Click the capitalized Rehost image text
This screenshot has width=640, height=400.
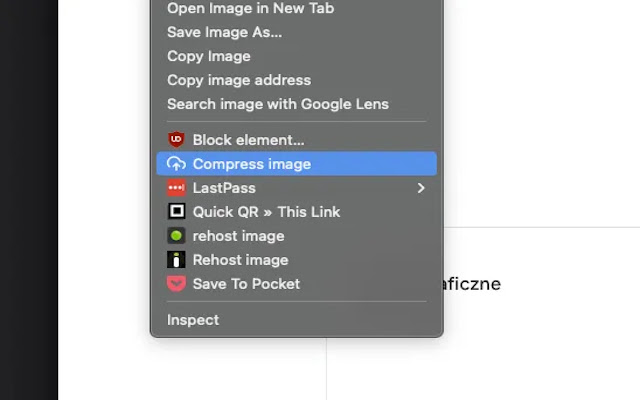point(240,260)
